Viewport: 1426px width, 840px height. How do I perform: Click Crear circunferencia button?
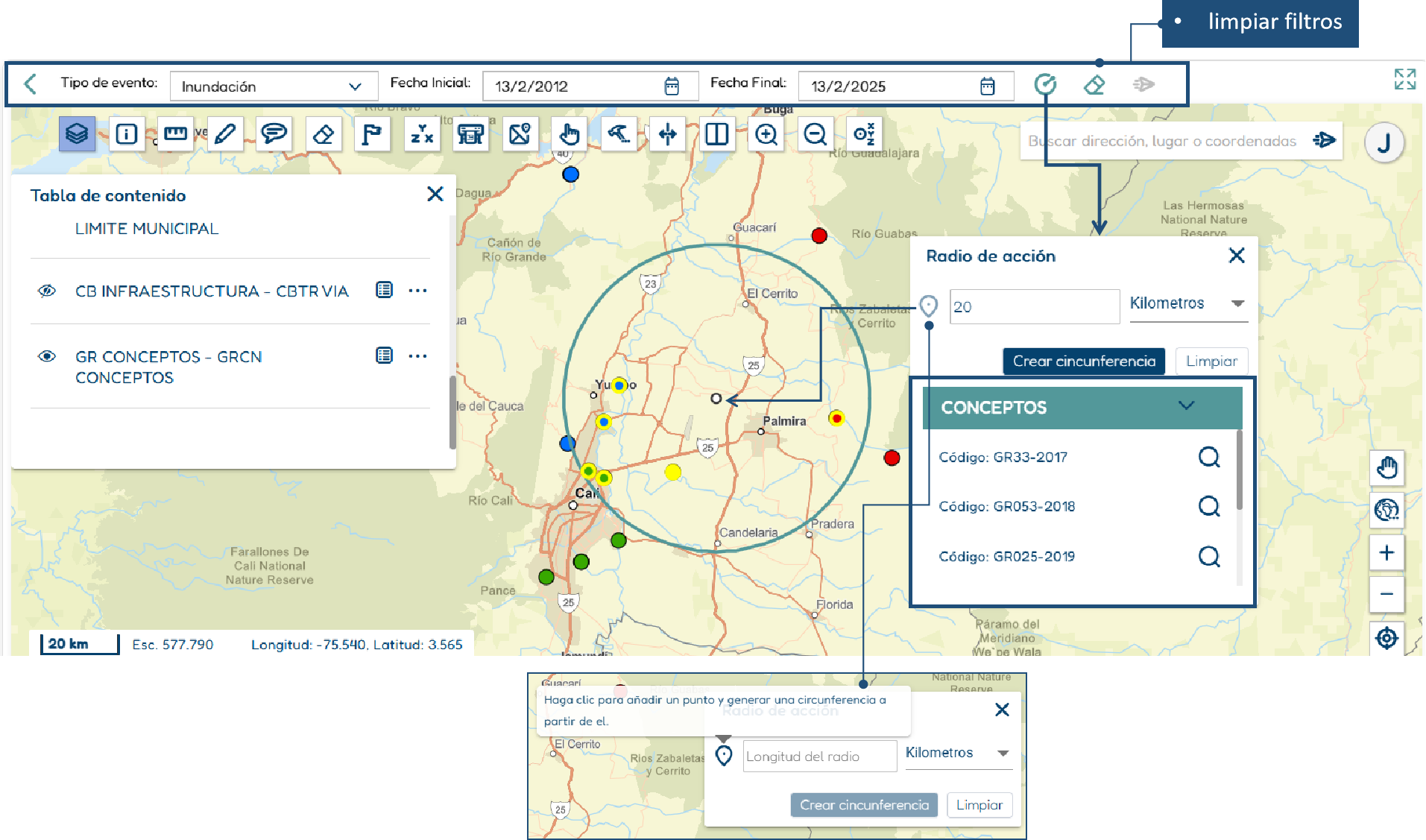click(x=1084, y=361)
